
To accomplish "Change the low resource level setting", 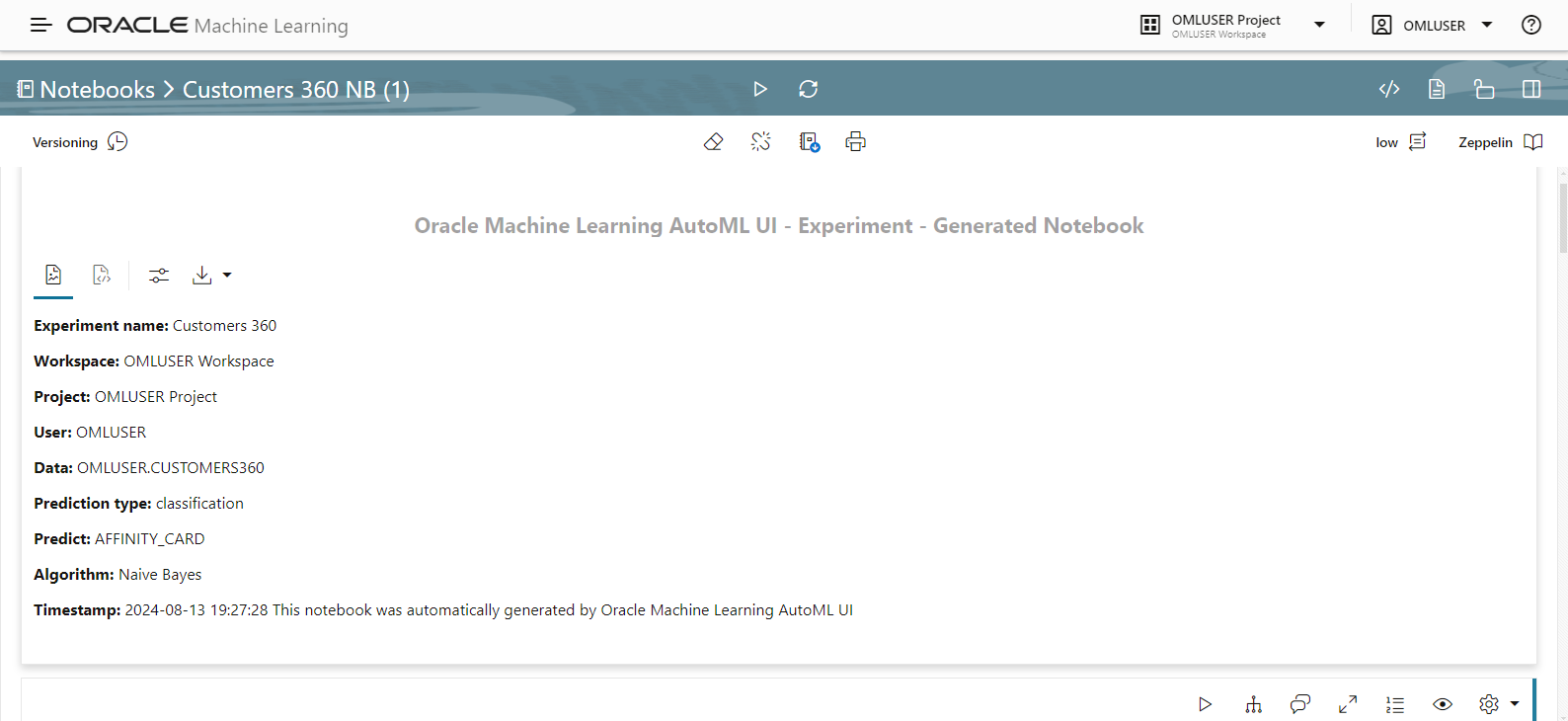I will (1386, 142).
